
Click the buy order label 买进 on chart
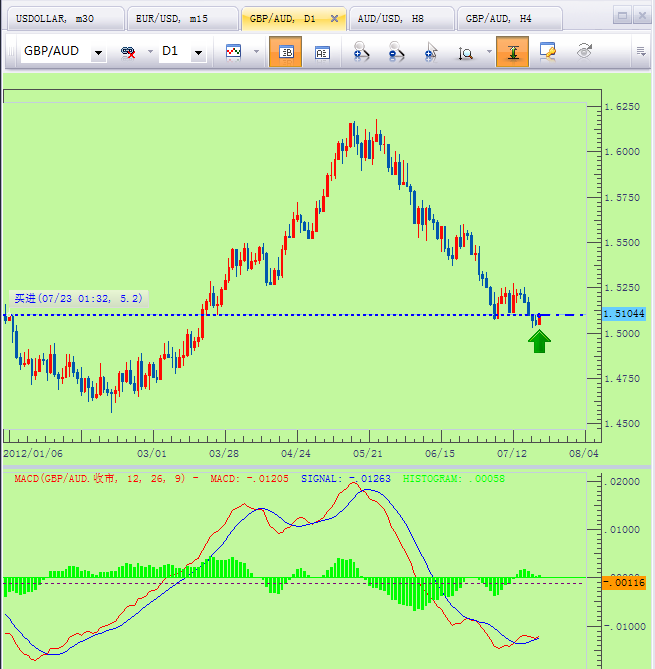point(78,298)
